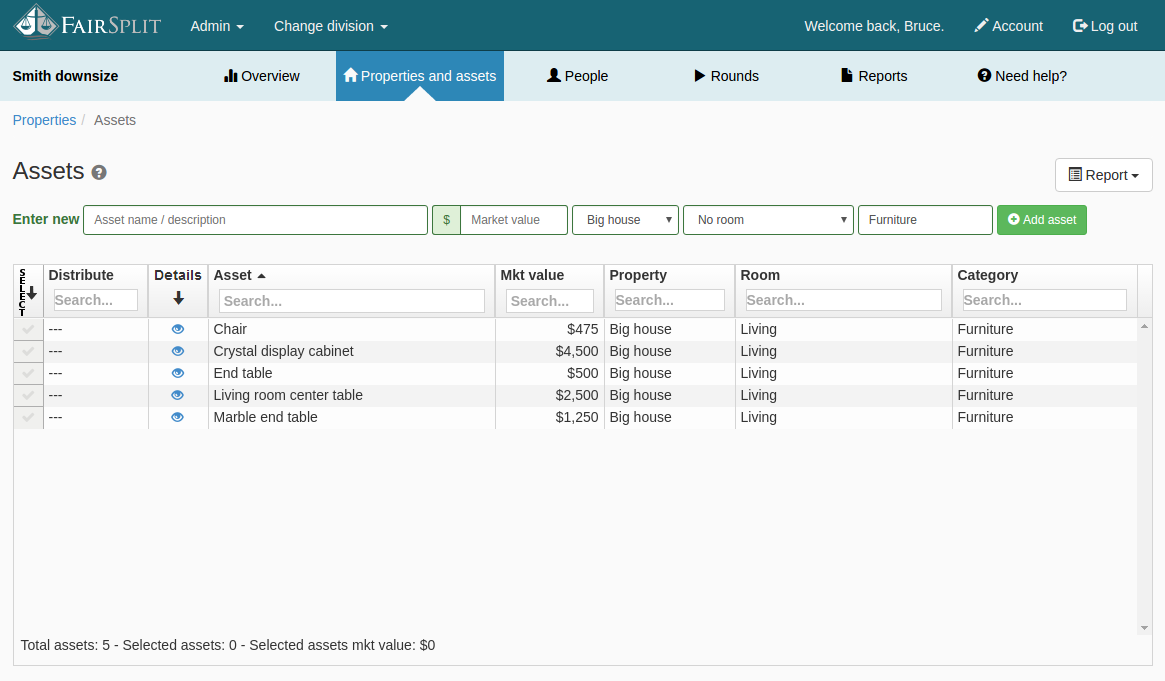This screenshot has width=1165, height=681.
Task: Click the FairSplit logo
Action: click(87, 24)
